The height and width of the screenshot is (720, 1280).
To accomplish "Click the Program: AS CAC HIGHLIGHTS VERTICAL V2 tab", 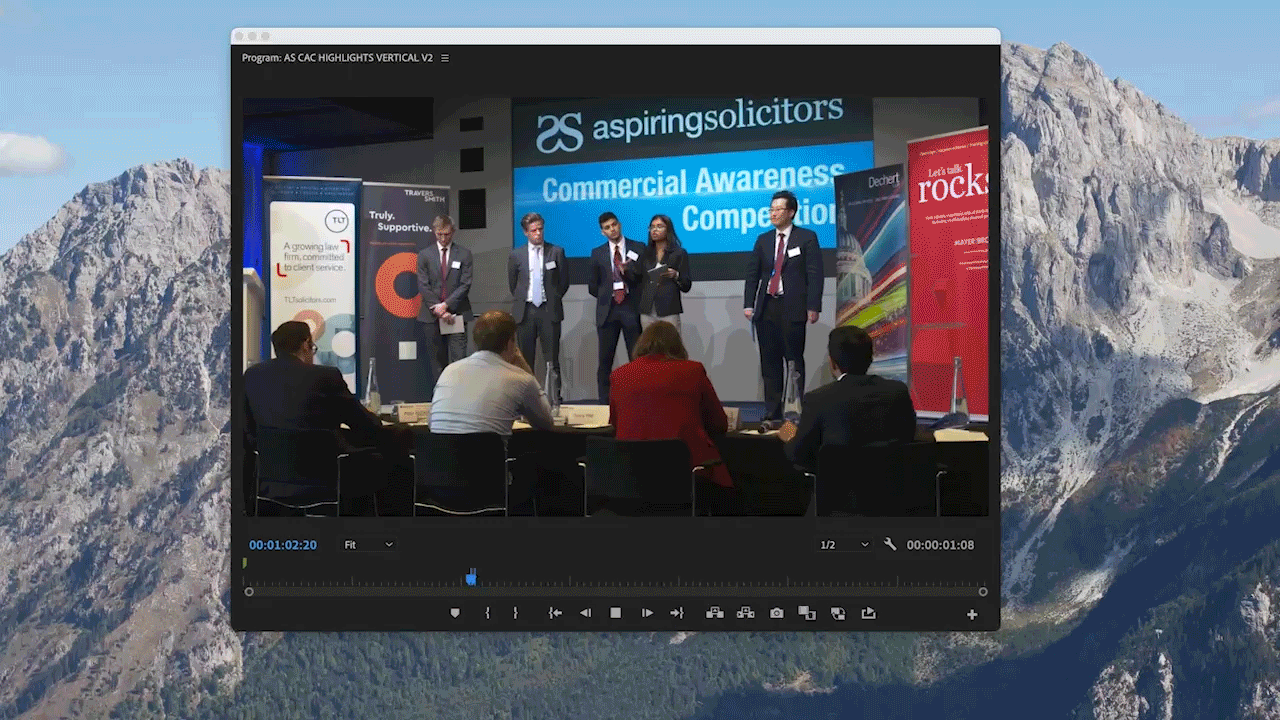I will (337, 58).
